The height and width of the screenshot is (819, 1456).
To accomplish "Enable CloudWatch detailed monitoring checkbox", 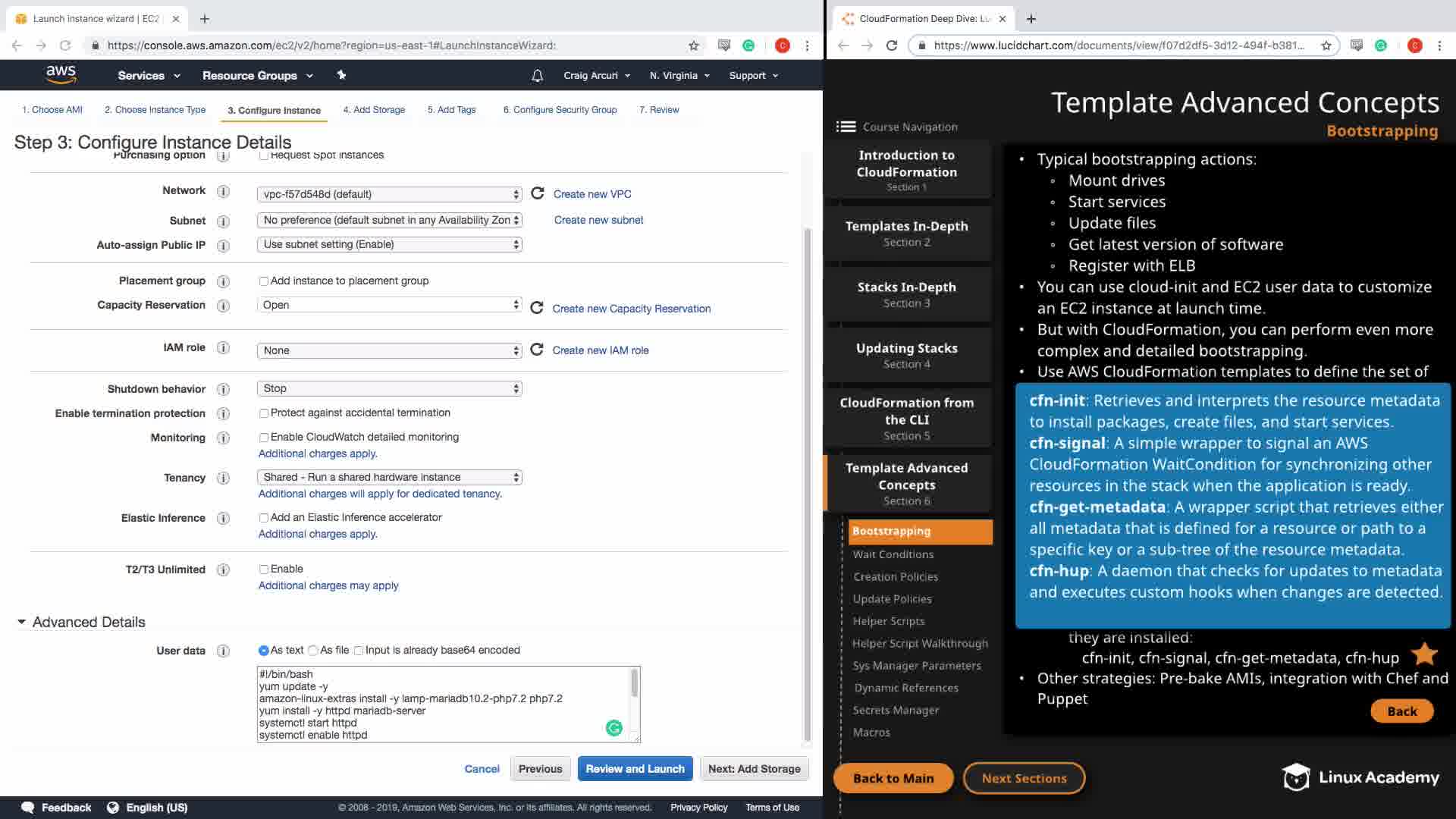I will [x=264, y=438].
